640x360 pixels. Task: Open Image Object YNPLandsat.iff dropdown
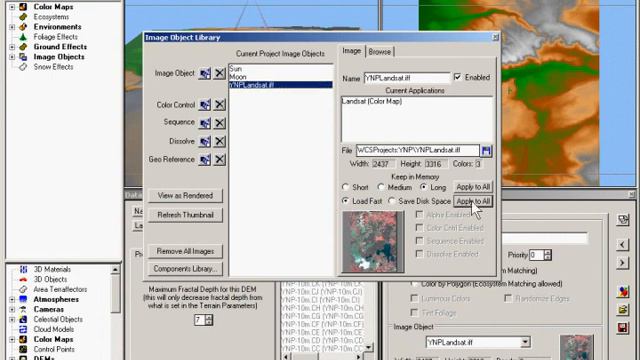coord(525,342)
